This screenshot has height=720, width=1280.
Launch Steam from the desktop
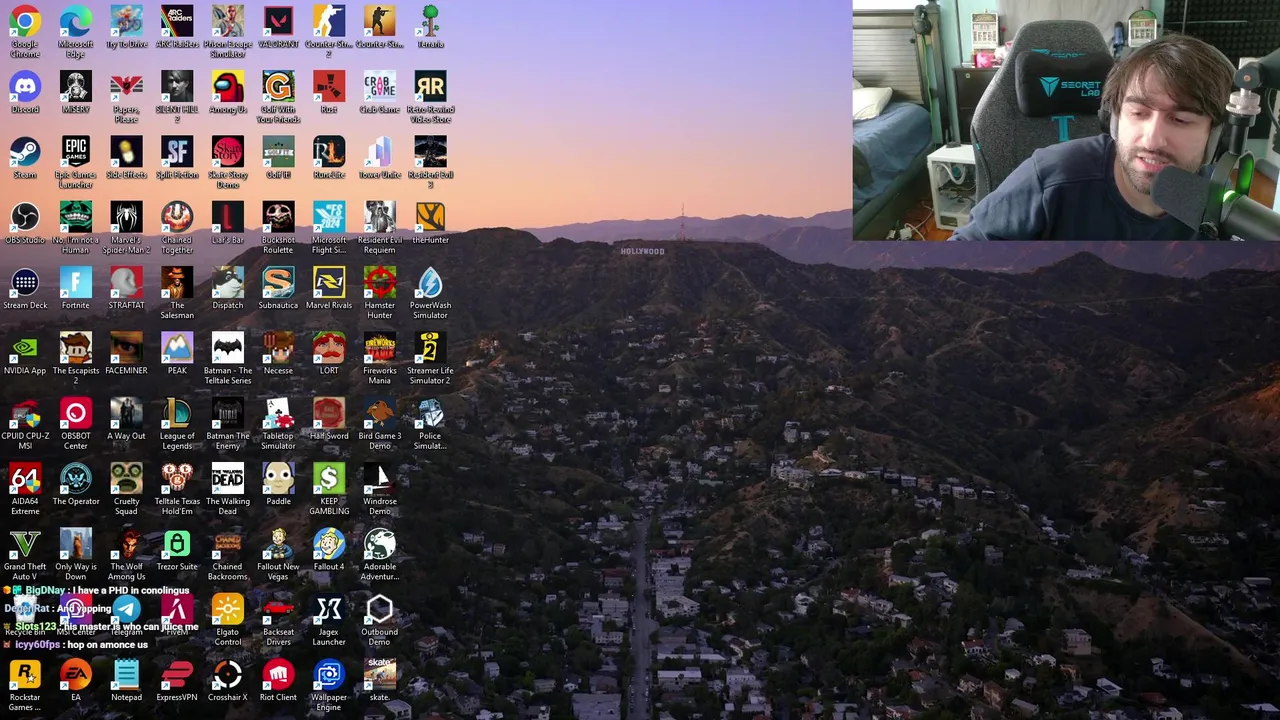click(25, 152)
